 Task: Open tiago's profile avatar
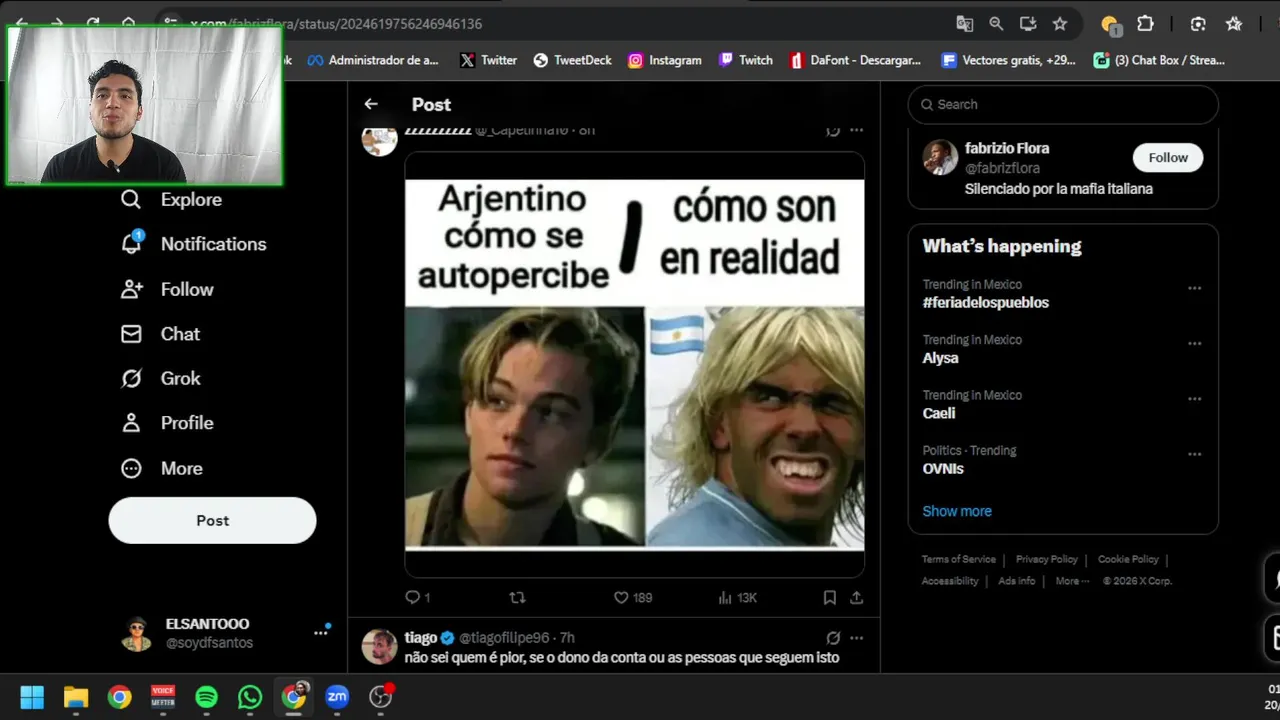point(379,646)
